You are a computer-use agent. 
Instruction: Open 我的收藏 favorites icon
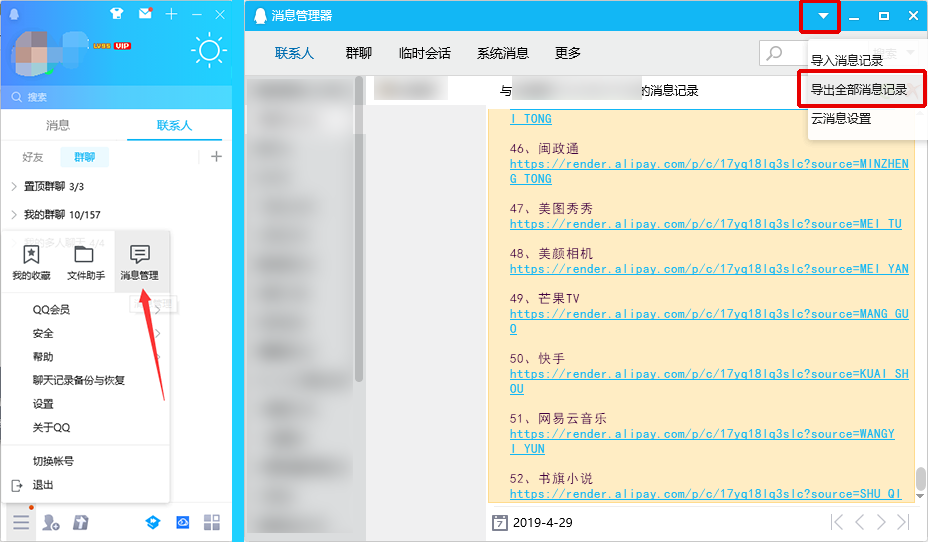click(31, 262)
